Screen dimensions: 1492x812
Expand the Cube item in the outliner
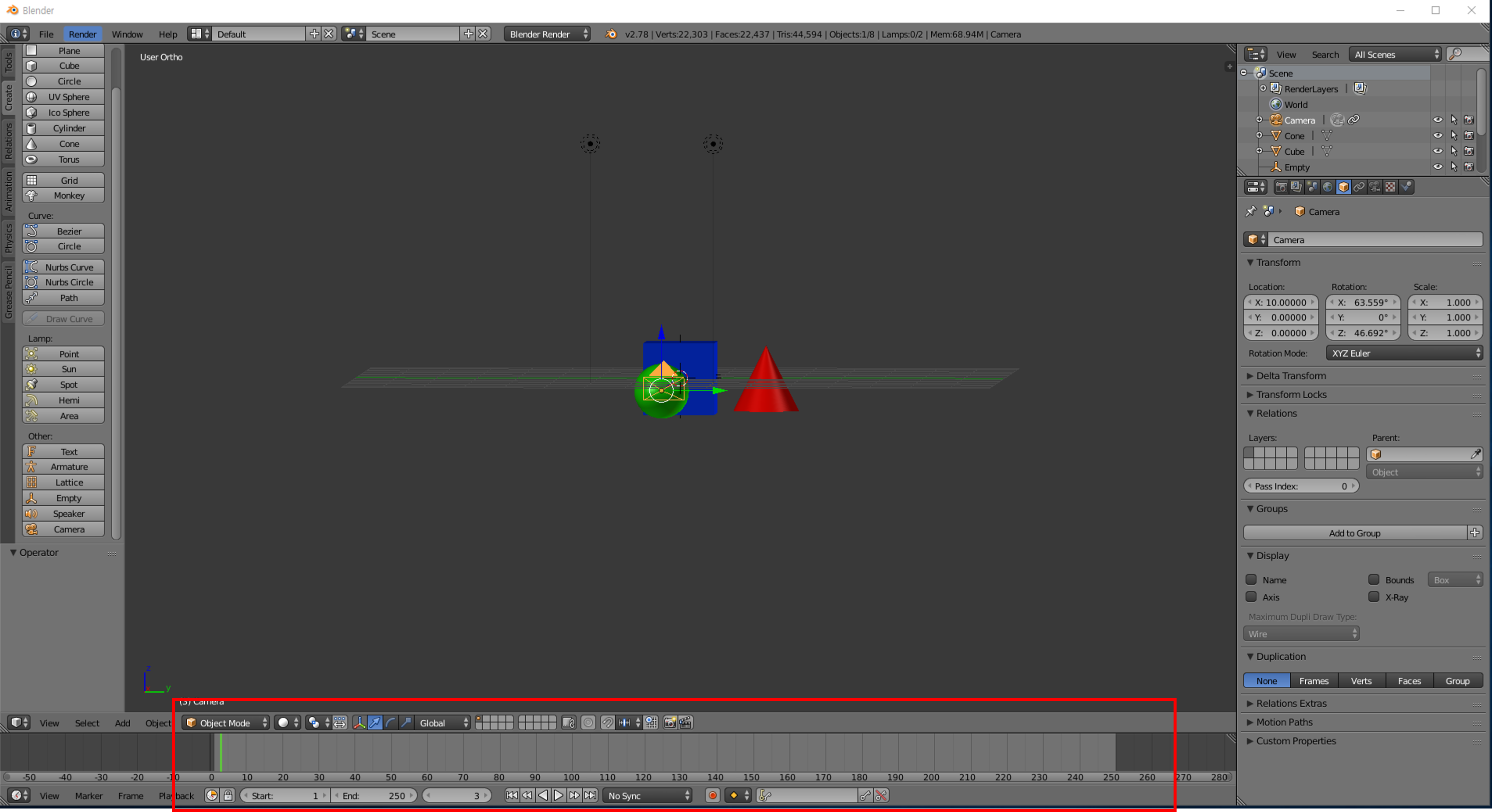coord(1259,151)
